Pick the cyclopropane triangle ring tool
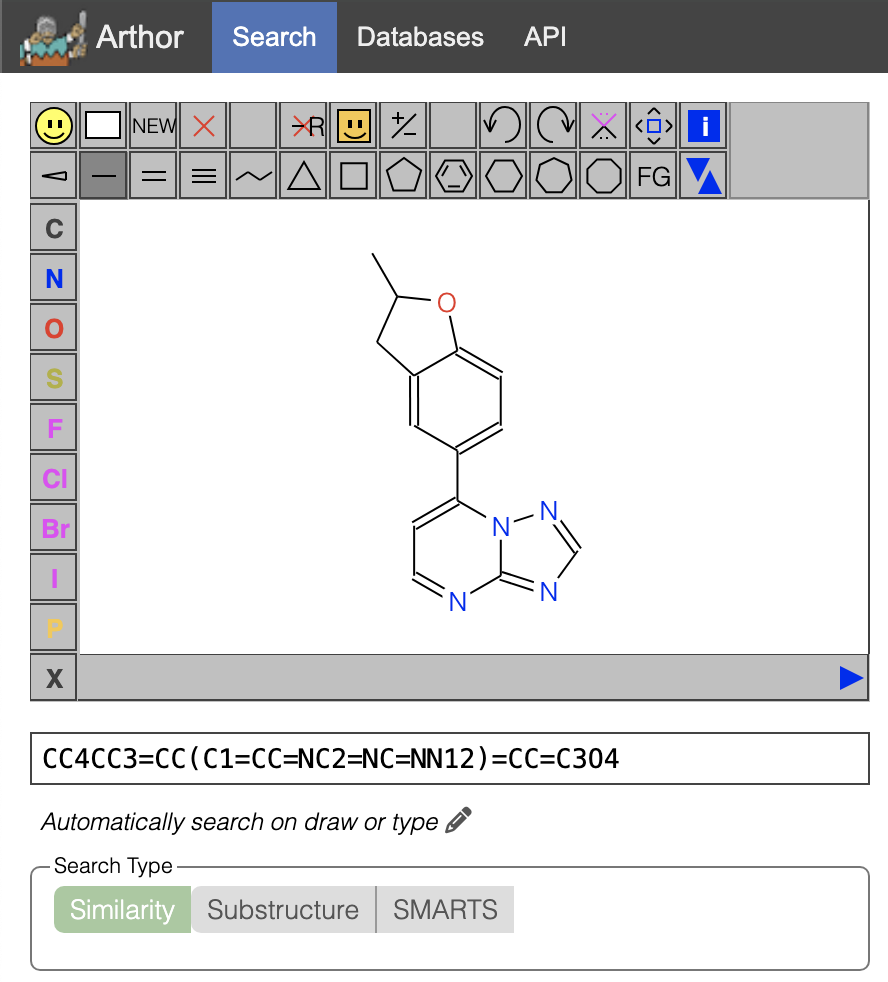This screenshot has height=982, width=888. click(x=303, y=177)
